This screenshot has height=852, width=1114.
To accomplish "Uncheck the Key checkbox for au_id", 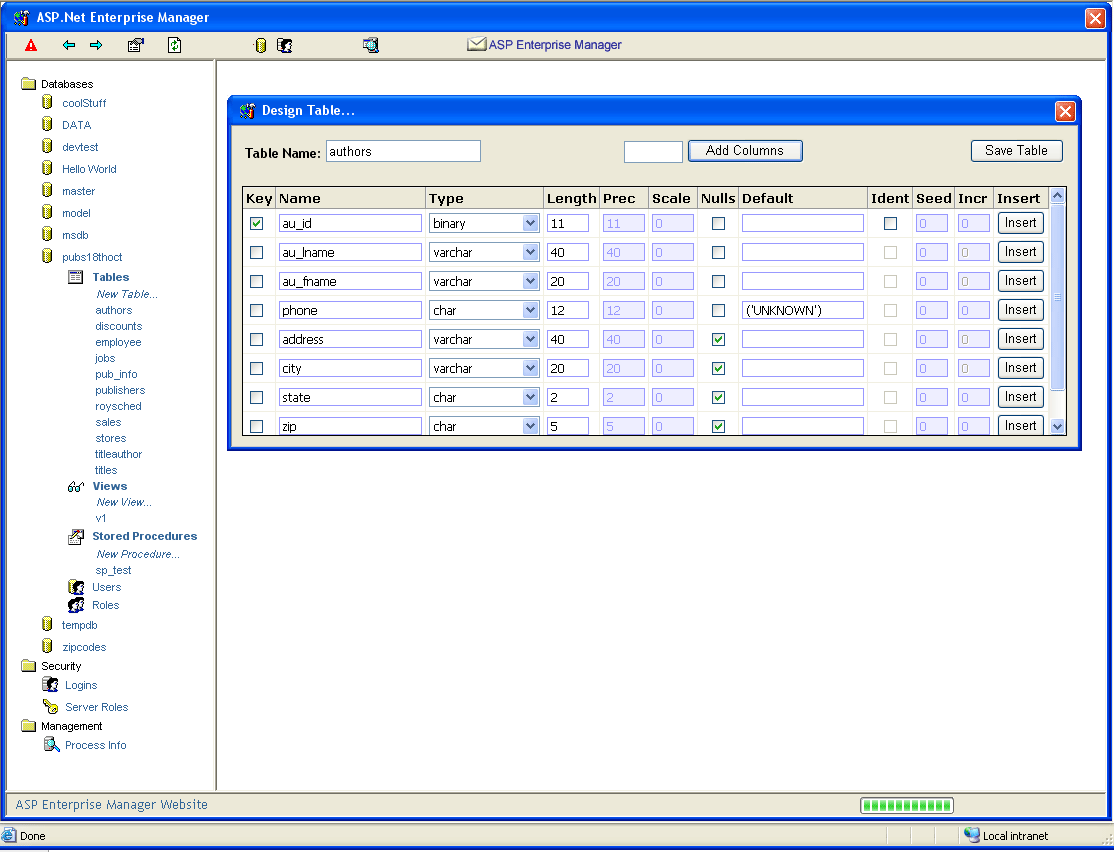I will point(256,223).
